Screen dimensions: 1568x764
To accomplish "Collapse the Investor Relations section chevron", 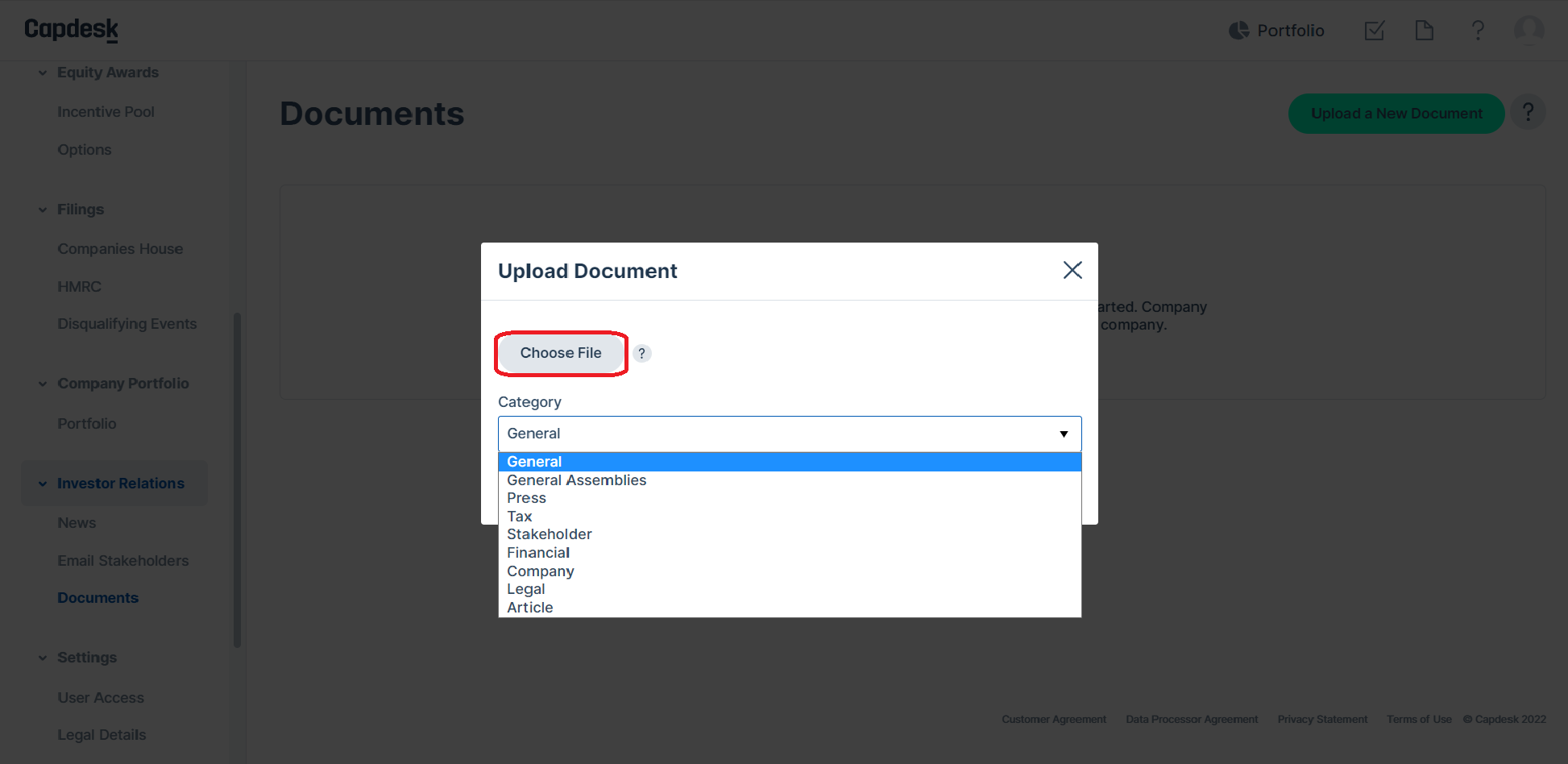I will pyautogui.click(x=43, y=484).
